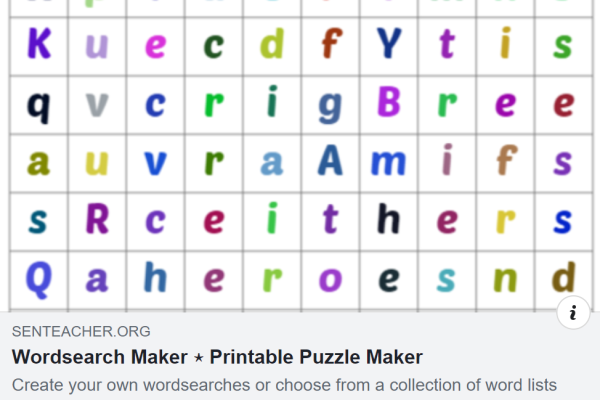
Task: Click the blue letter m cell
Action: click(389, 162)
